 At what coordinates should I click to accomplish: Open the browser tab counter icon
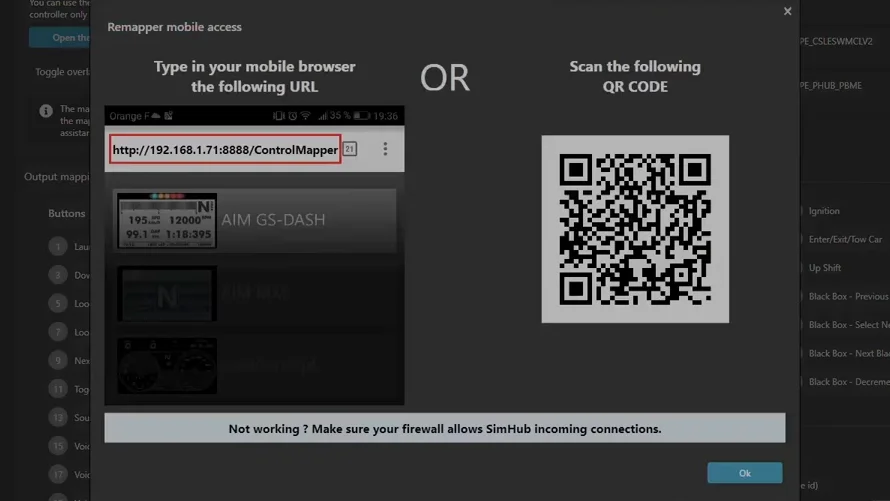[x=350, y=149]
